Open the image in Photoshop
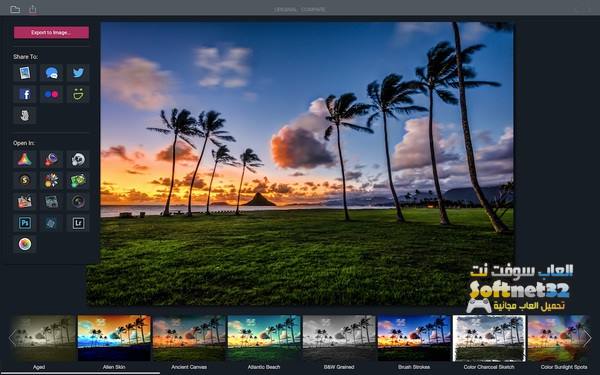This screenshot has height=375, width=600. pos(25,223)
